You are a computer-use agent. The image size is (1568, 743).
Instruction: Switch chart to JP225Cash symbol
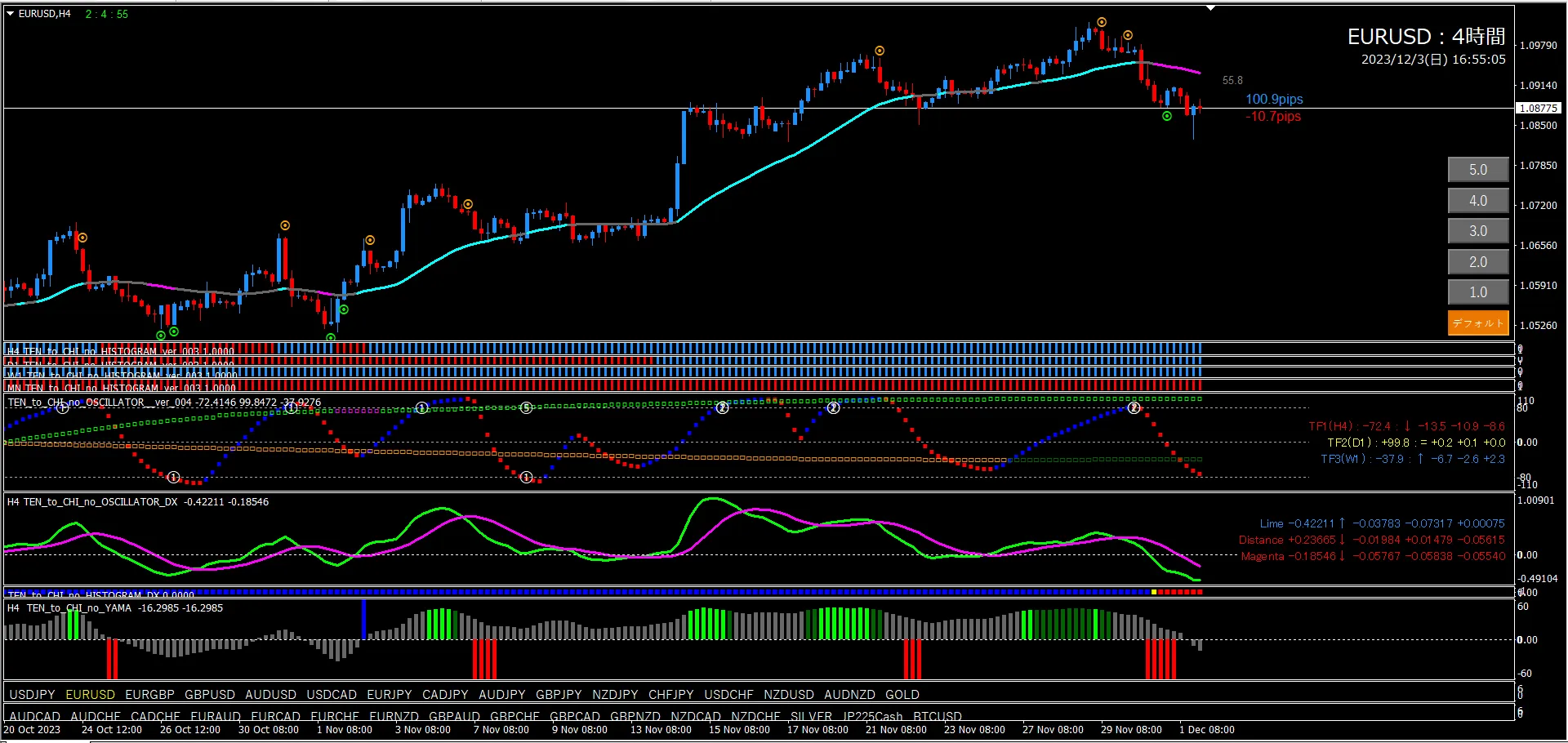point(873,717)
